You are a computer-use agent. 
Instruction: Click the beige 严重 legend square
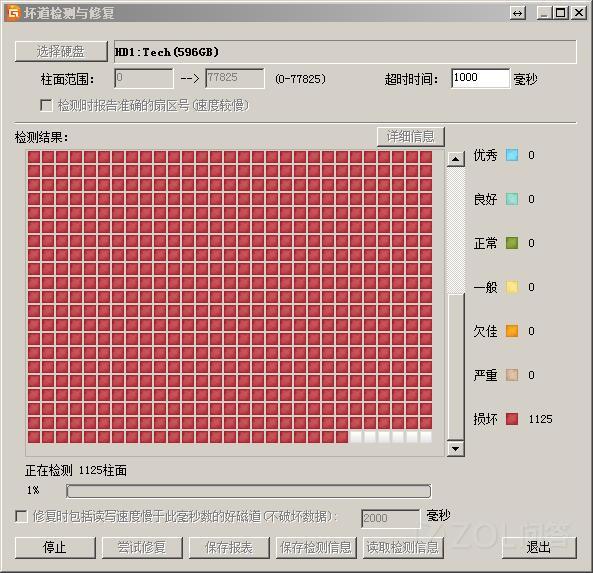pyautogui.click(x=512, y=375)
